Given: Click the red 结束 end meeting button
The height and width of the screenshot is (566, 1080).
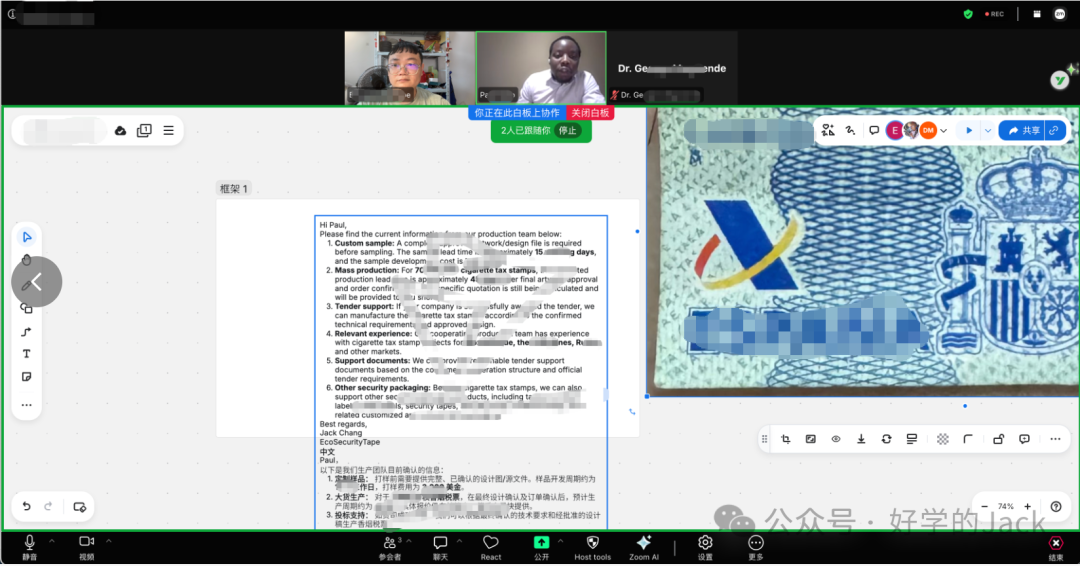Looking at the screenshot, I should click(x=1055, y=548).
